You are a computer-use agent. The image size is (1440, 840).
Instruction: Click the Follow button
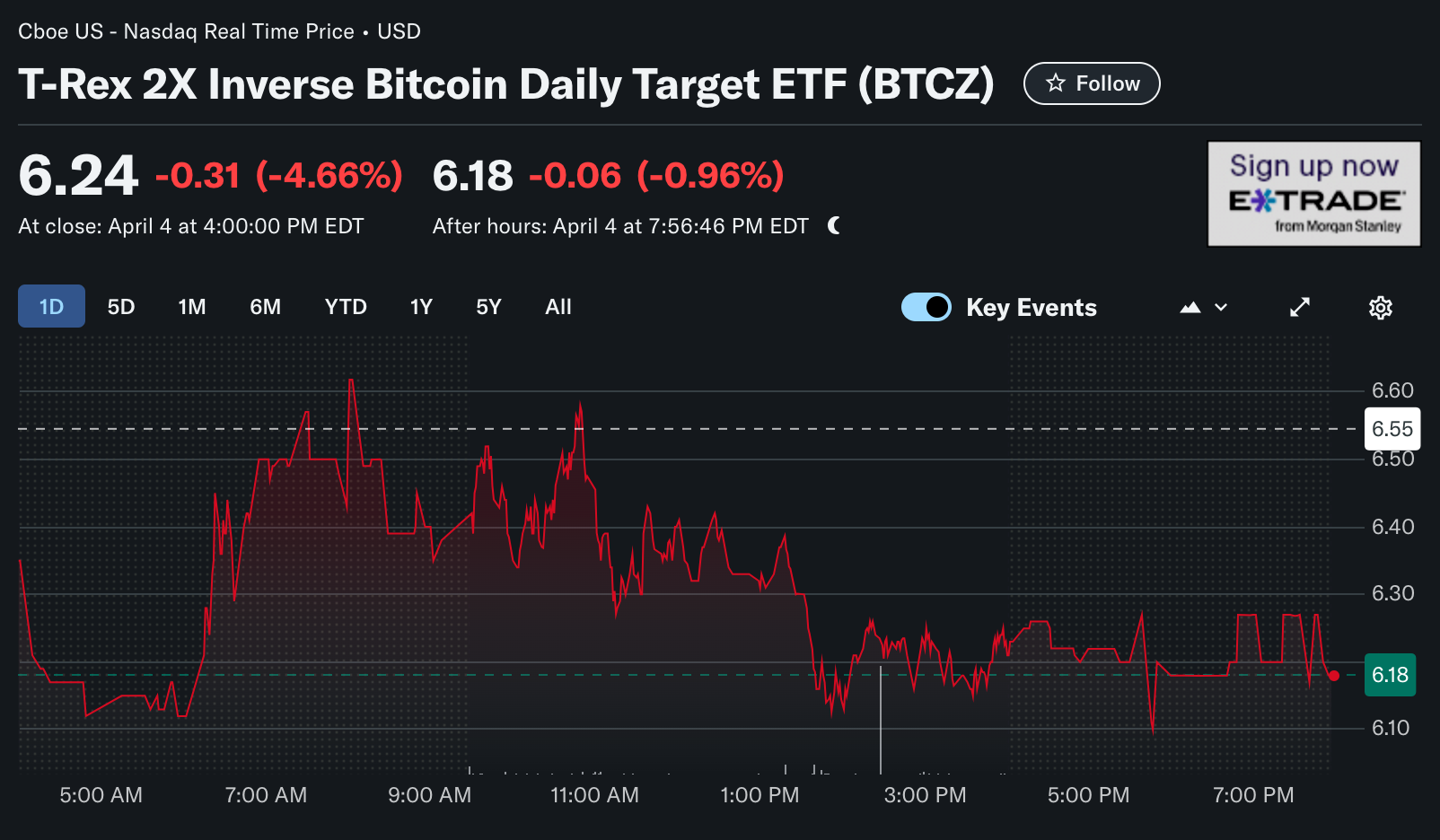coord(1092,83)
